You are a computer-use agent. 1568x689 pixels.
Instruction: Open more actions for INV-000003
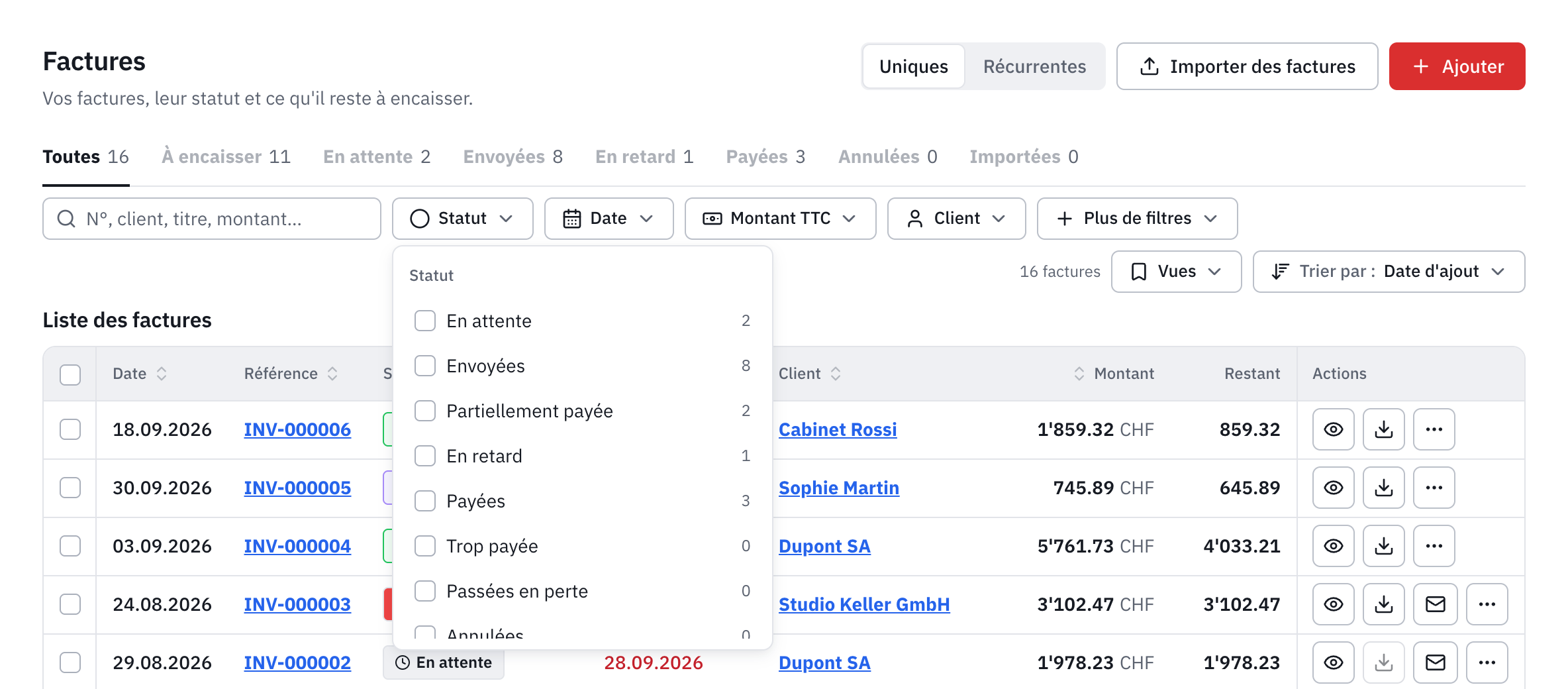[1487, 604]
